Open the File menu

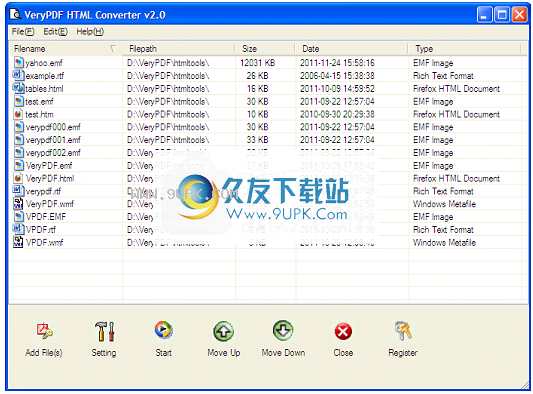23,32
